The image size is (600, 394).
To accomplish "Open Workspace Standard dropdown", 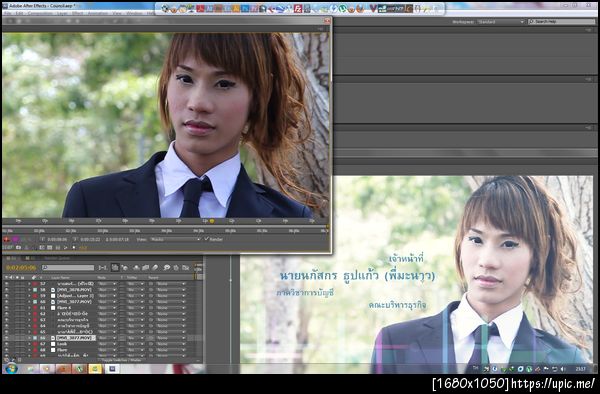I will point(501,22).
